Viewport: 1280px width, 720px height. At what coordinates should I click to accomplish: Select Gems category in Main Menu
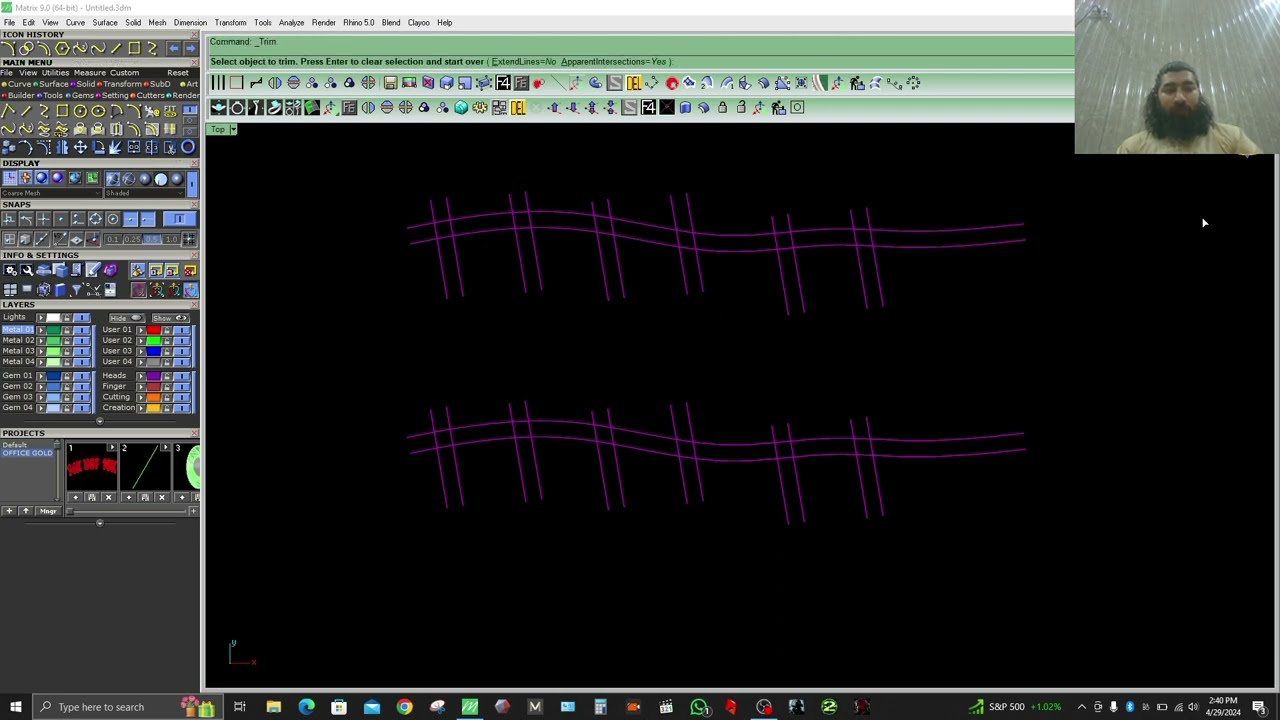80,95
